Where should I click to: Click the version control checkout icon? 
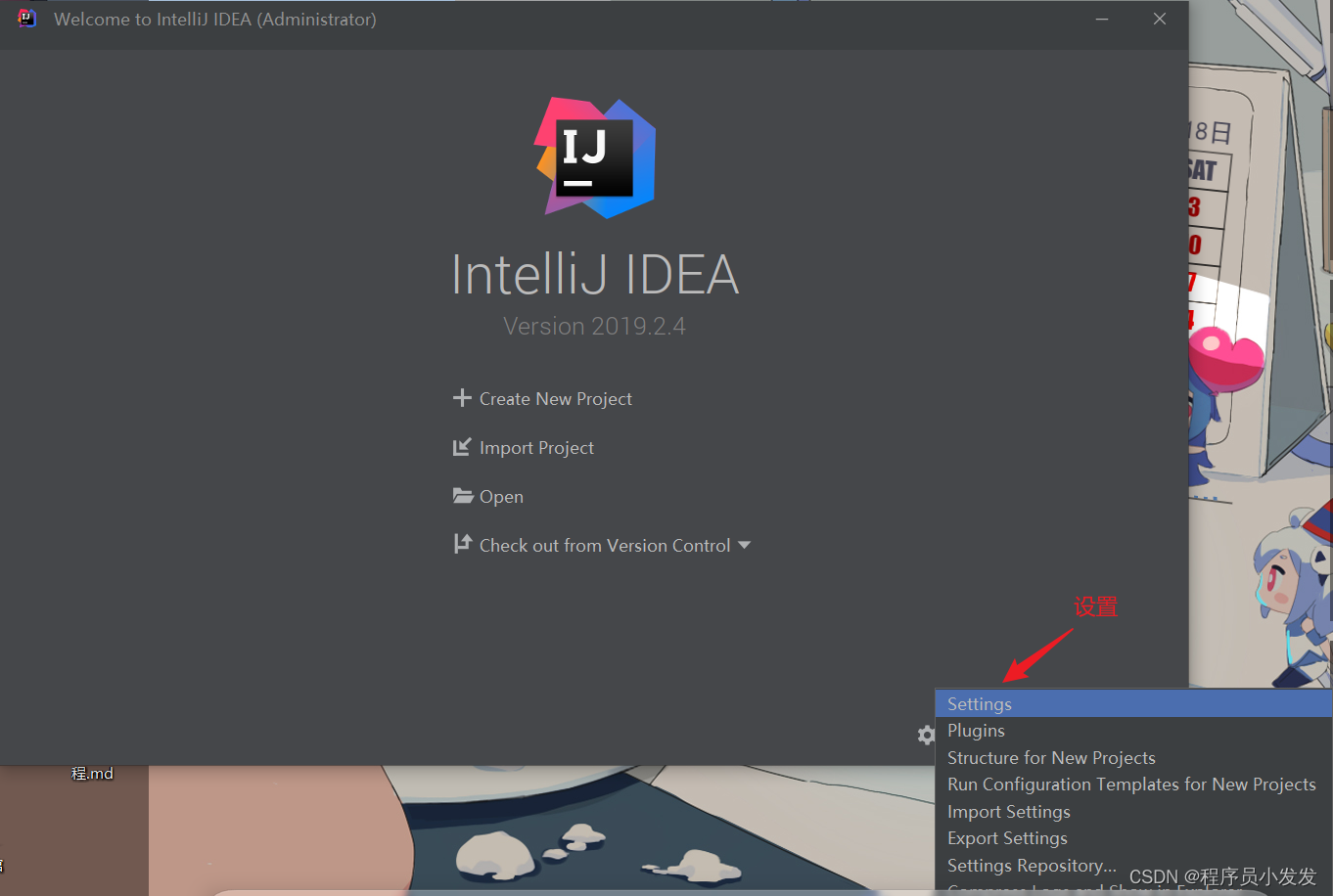(x=463, y=544)
